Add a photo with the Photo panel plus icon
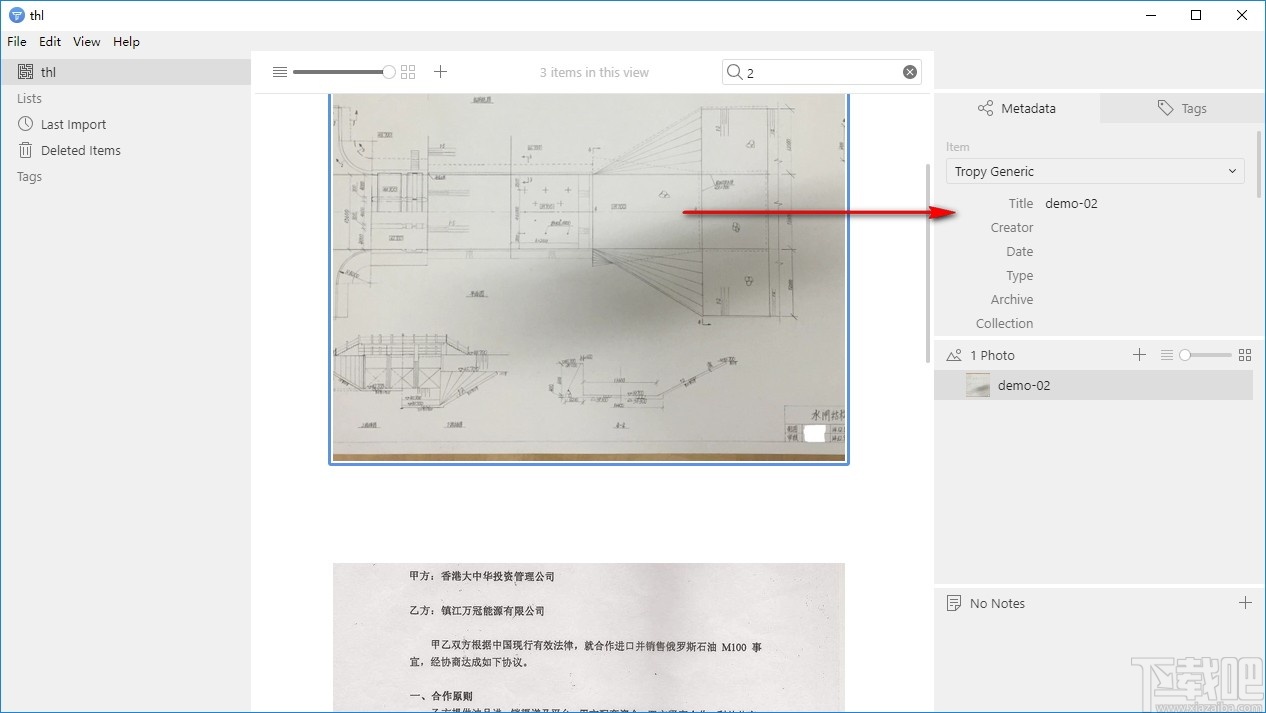Screen dimensions: 1266x713 1139,354
